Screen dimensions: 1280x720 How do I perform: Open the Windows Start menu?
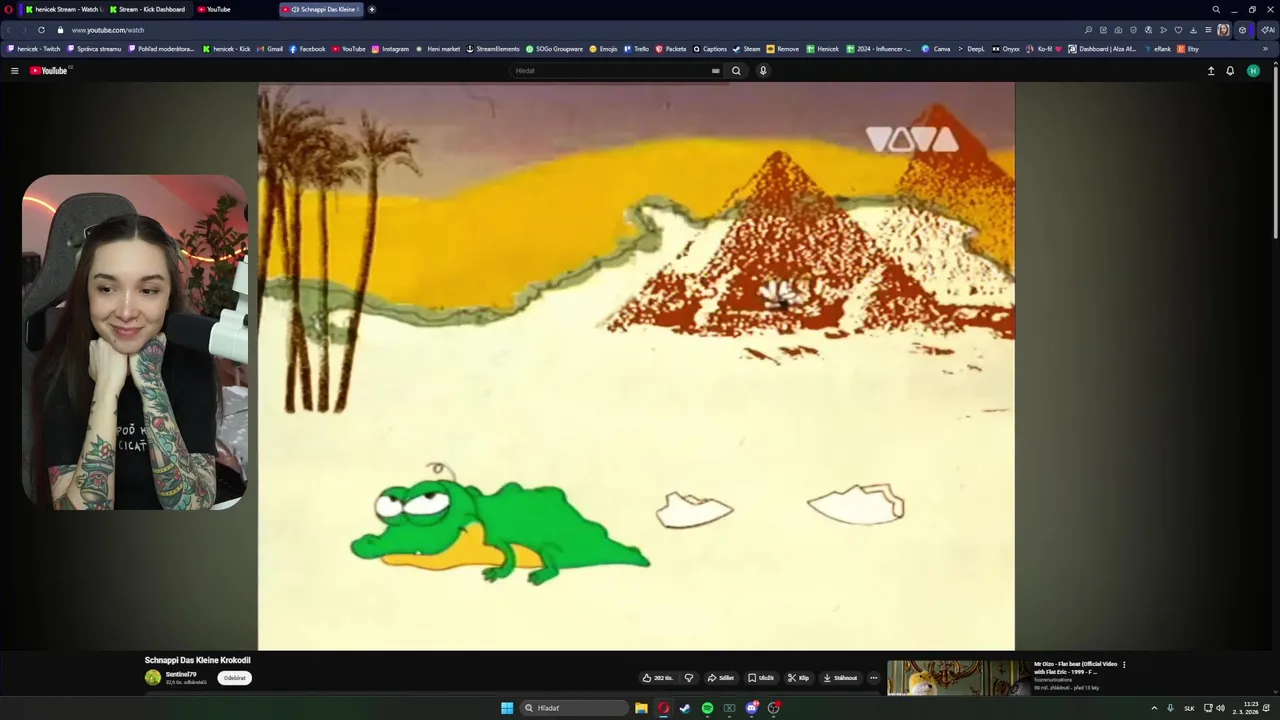pyautogui.click(x=507, y=708)
